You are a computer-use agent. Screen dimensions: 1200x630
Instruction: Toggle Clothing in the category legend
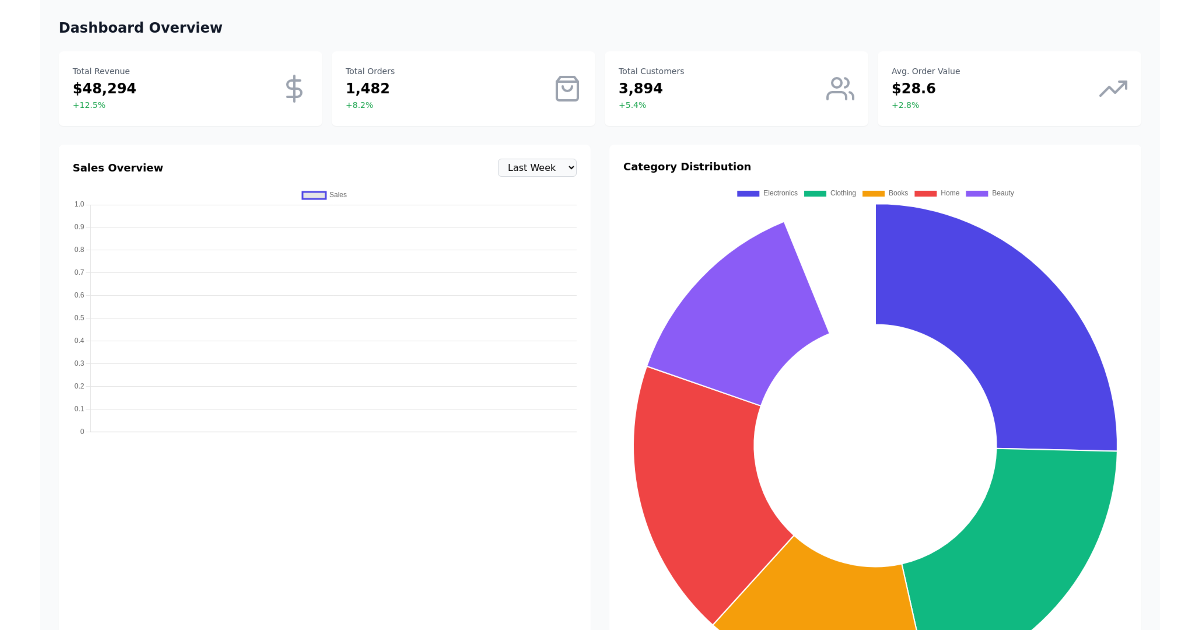click(x=841, y=192)
